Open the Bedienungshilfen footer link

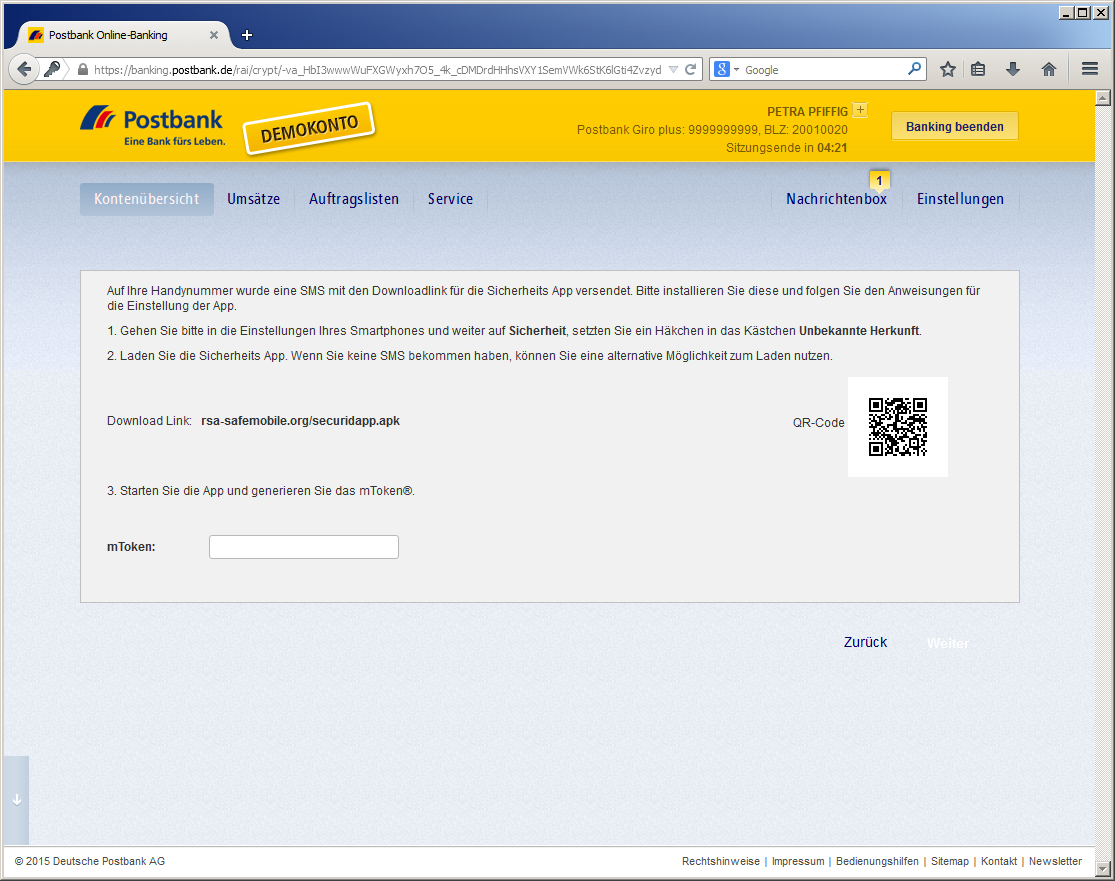pos(877,861)
